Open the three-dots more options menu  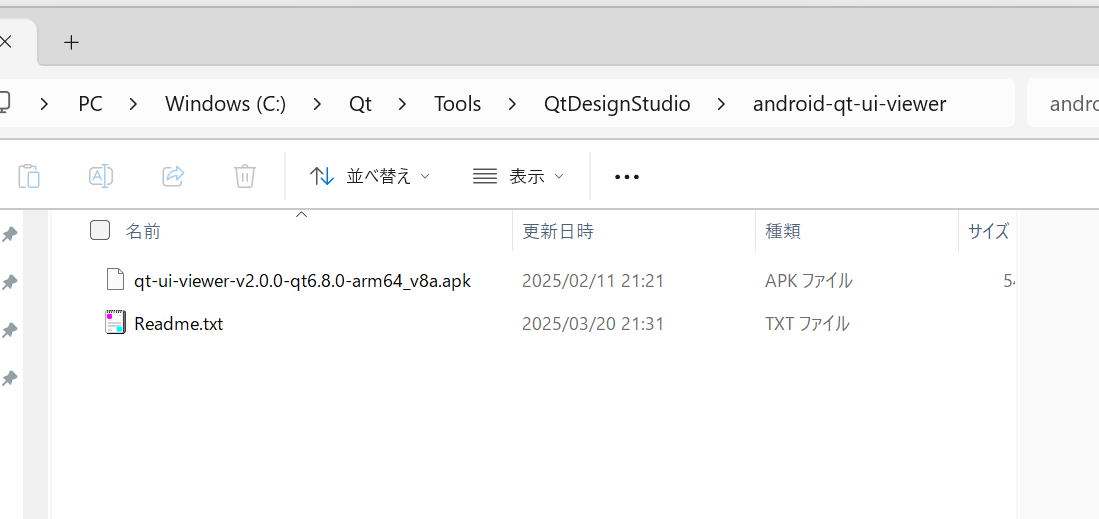pos(627,177)
